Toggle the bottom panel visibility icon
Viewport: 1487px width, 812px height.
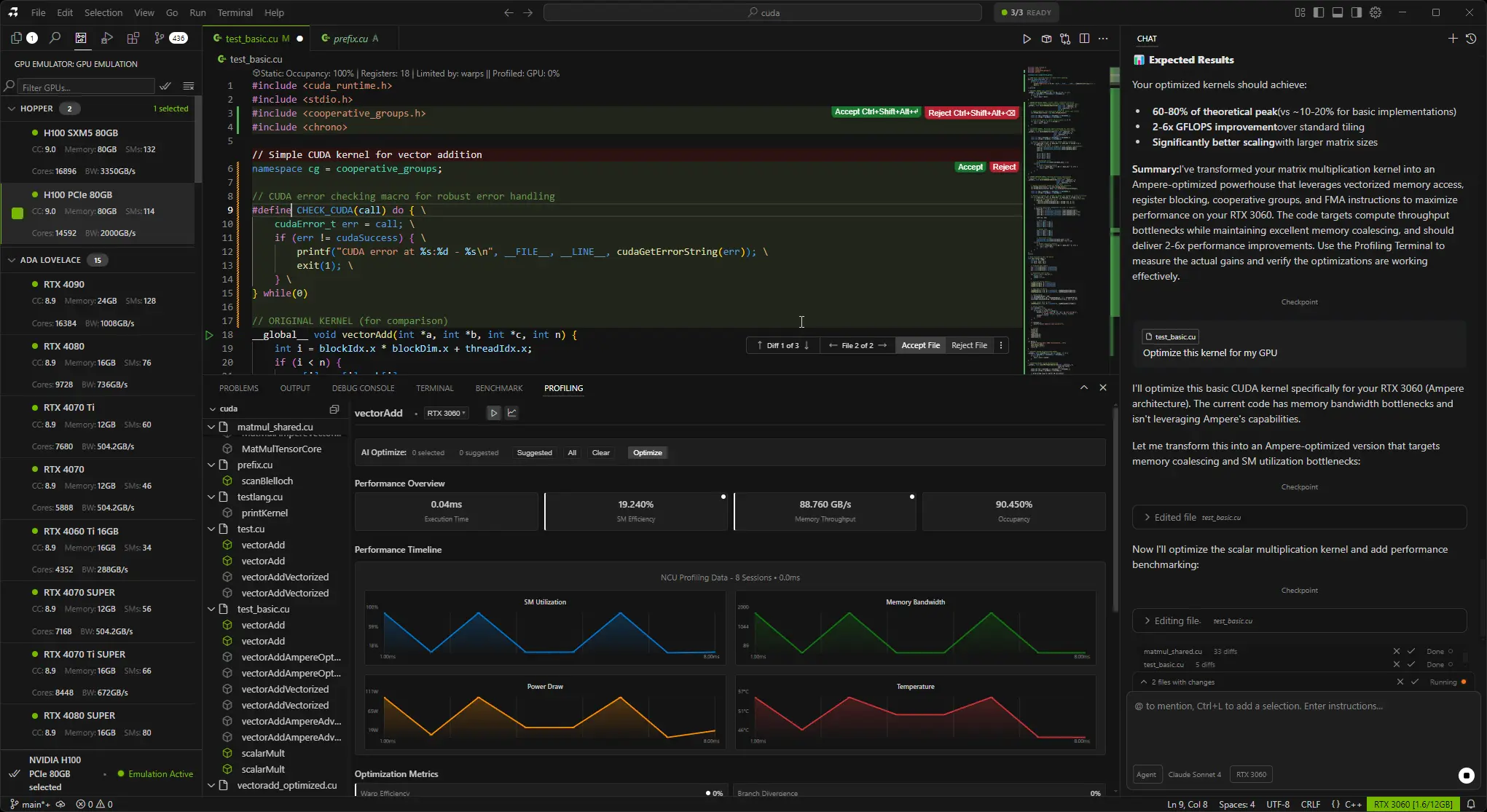pos(1336,12)
